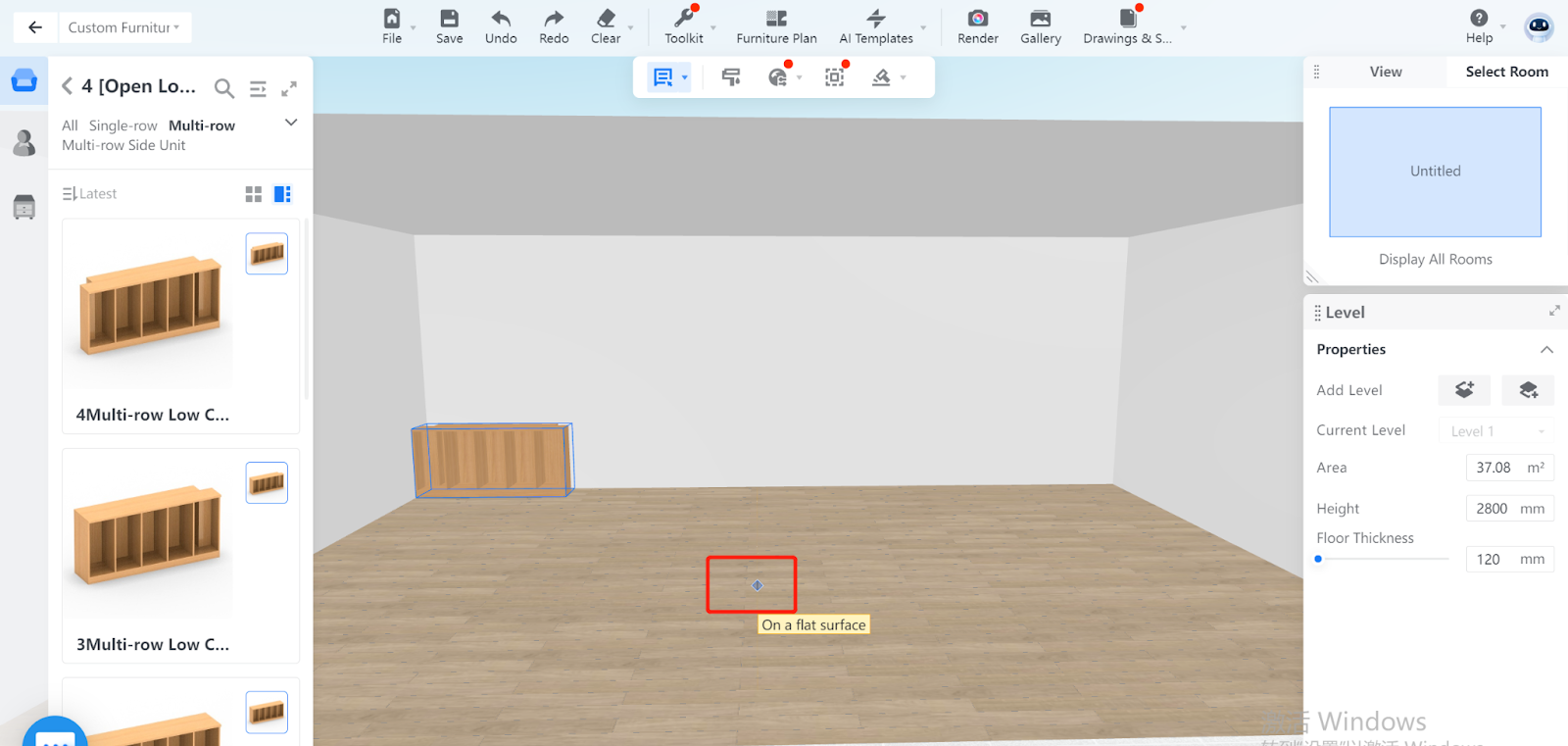Search the furniture catalog

pos(224,88)
